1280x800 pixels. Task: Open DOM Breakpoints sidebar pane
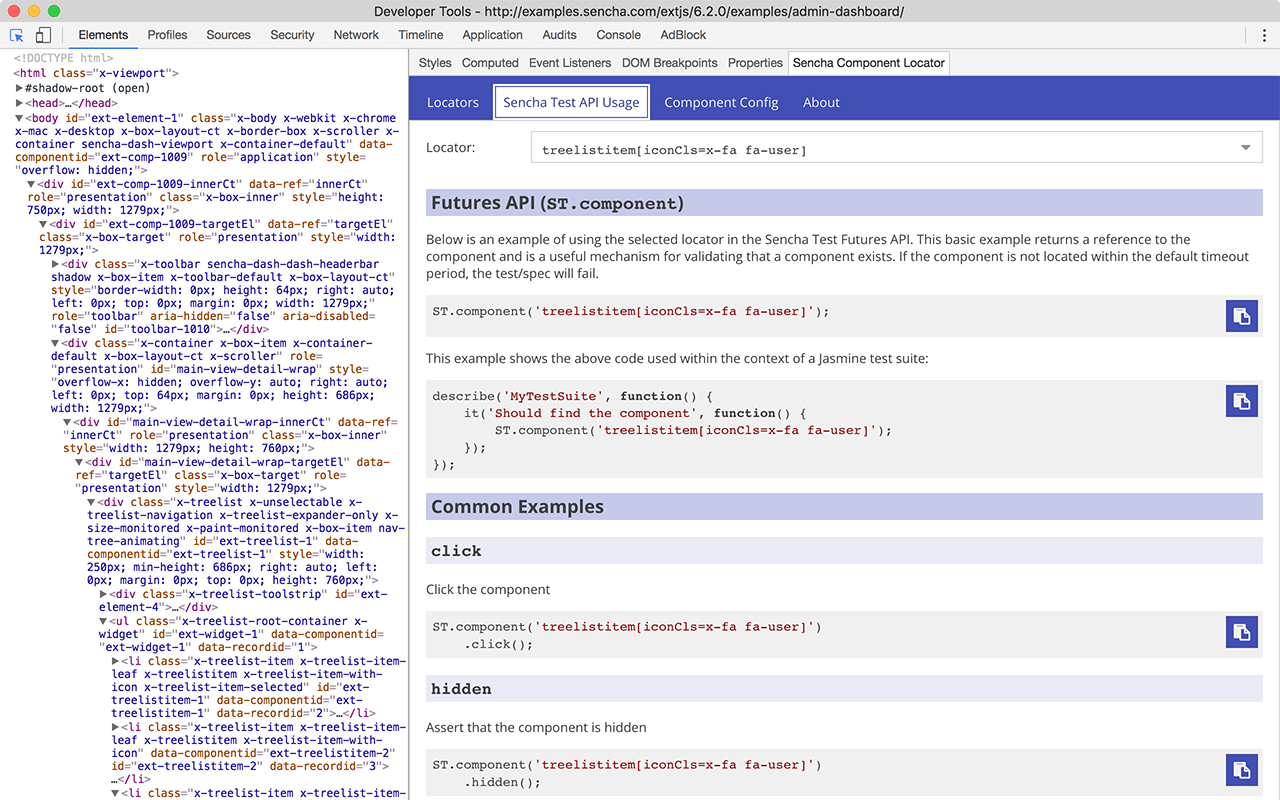point(670,63)
